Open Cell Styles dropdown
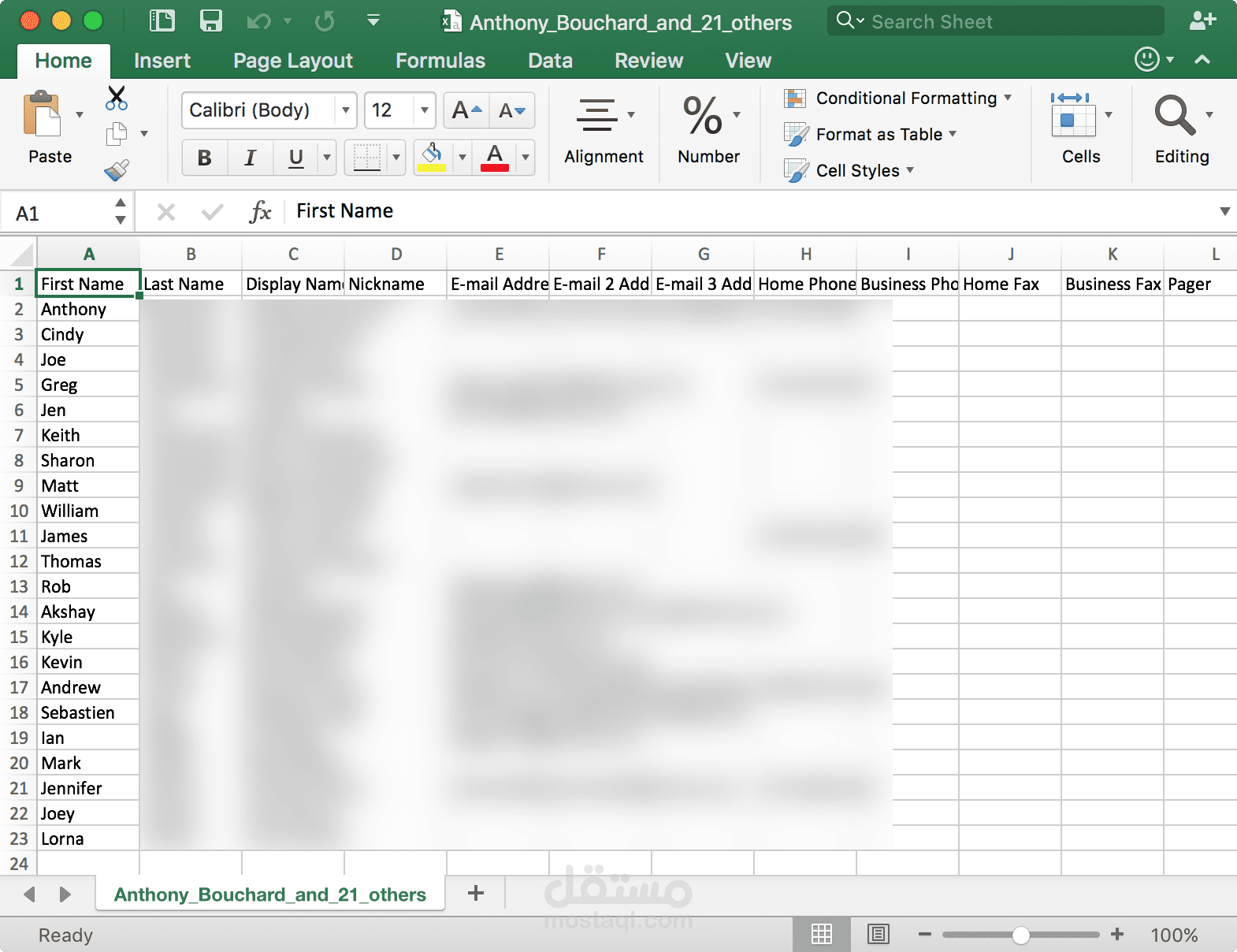Screen dimensions: 1237x952 pos(849,171)
